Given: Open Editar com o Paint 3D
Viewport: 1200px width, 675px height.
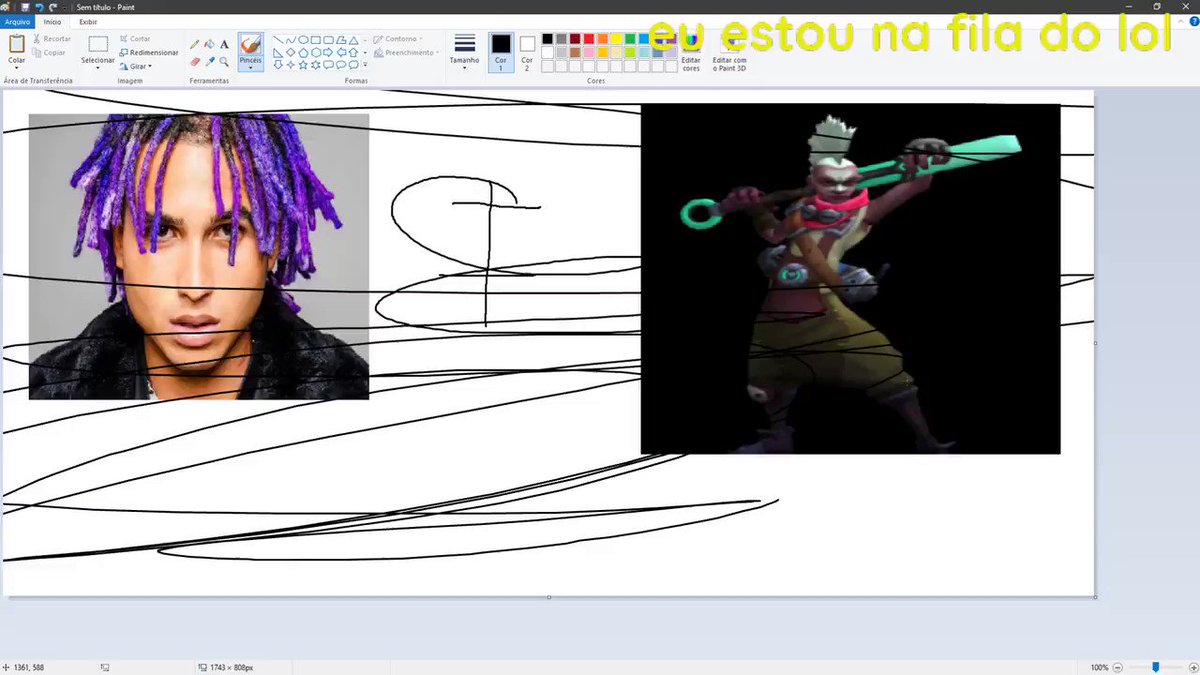Looking at the screenshot, I should click(x=729, y=51).
